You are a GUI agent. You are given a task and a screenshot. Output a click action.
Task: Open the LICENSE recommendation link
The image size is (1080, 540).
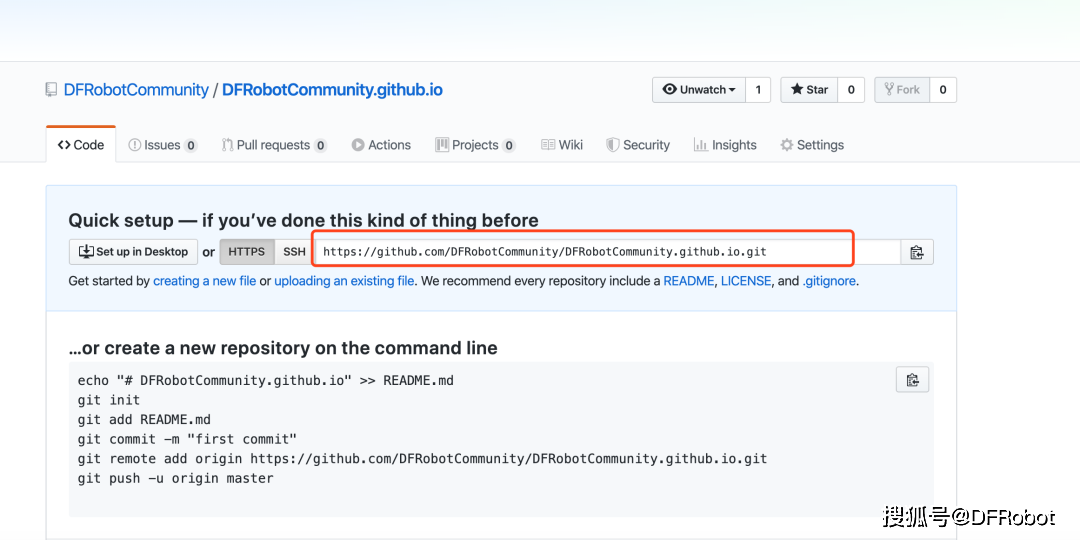click(x=746, y=281)
